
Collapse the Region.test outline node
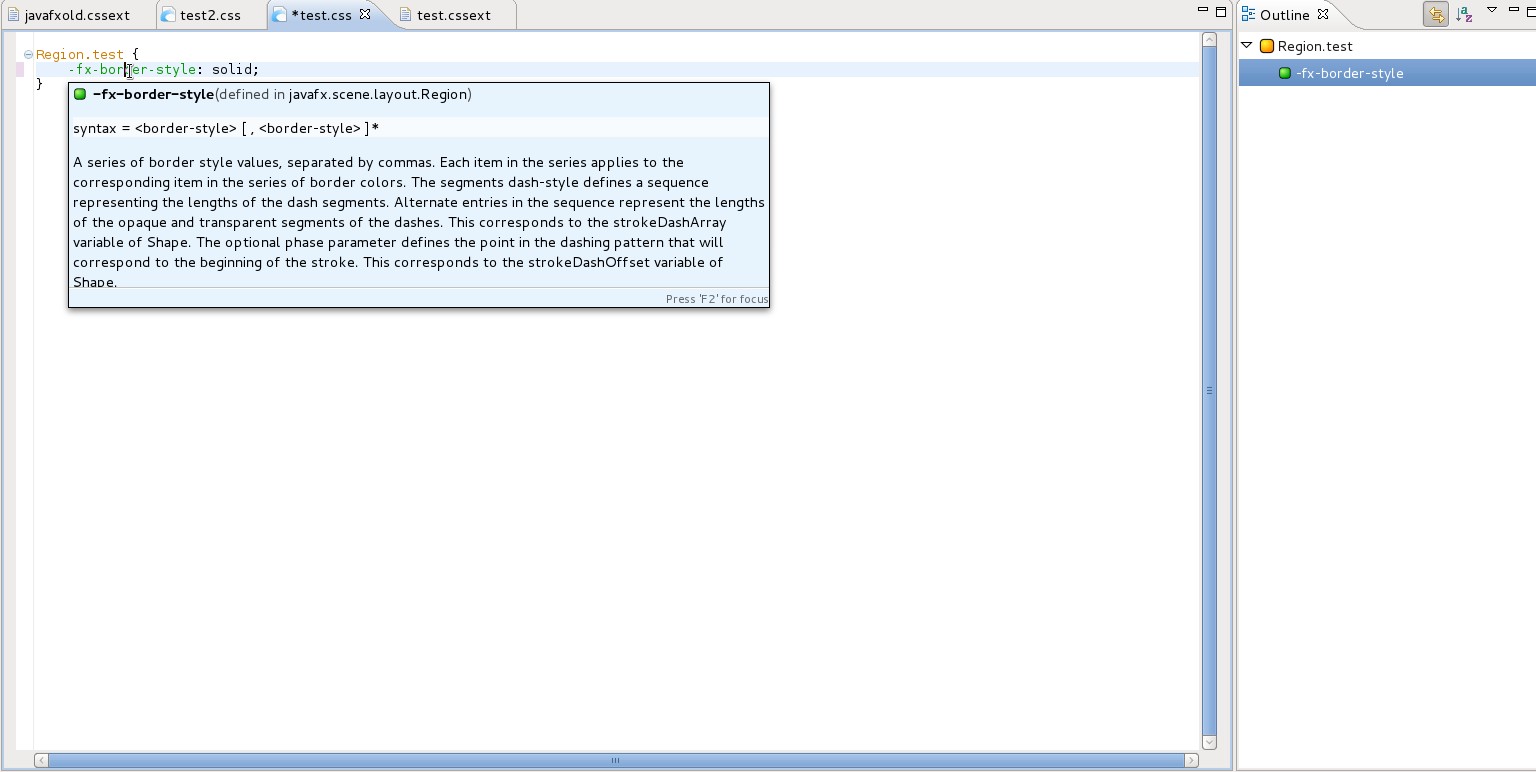pyautogui.click(x=1247, y=46)
